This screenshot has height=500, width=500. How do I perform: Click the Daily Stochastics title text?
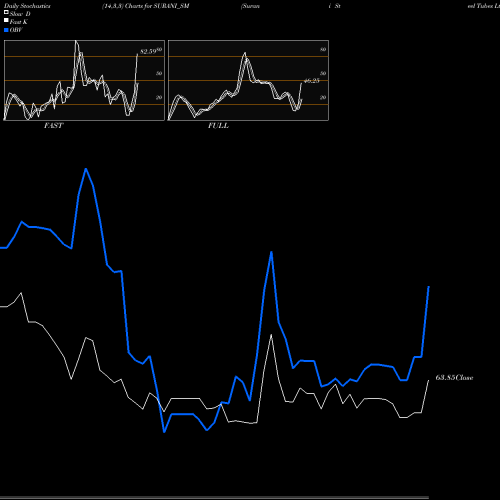click(x=27, y=6)
